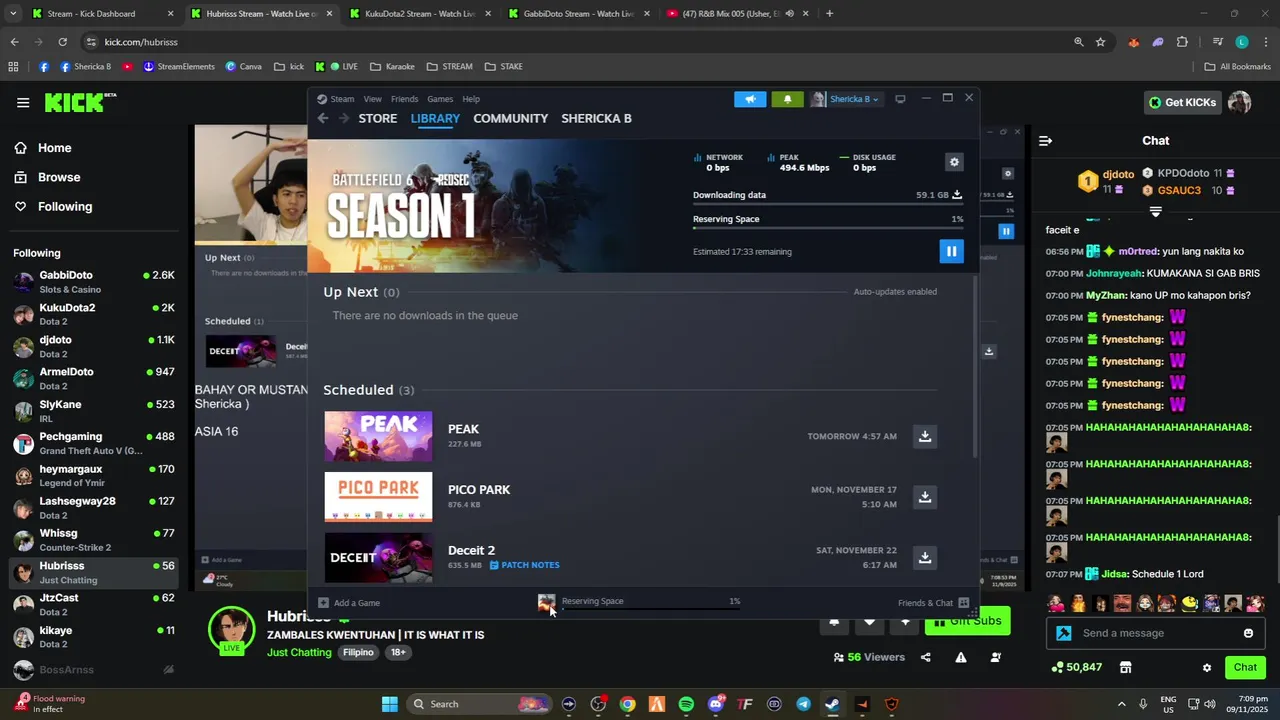Click download icon for PICO PARK update
The image size is (1280, 720).
coord(925,497)
